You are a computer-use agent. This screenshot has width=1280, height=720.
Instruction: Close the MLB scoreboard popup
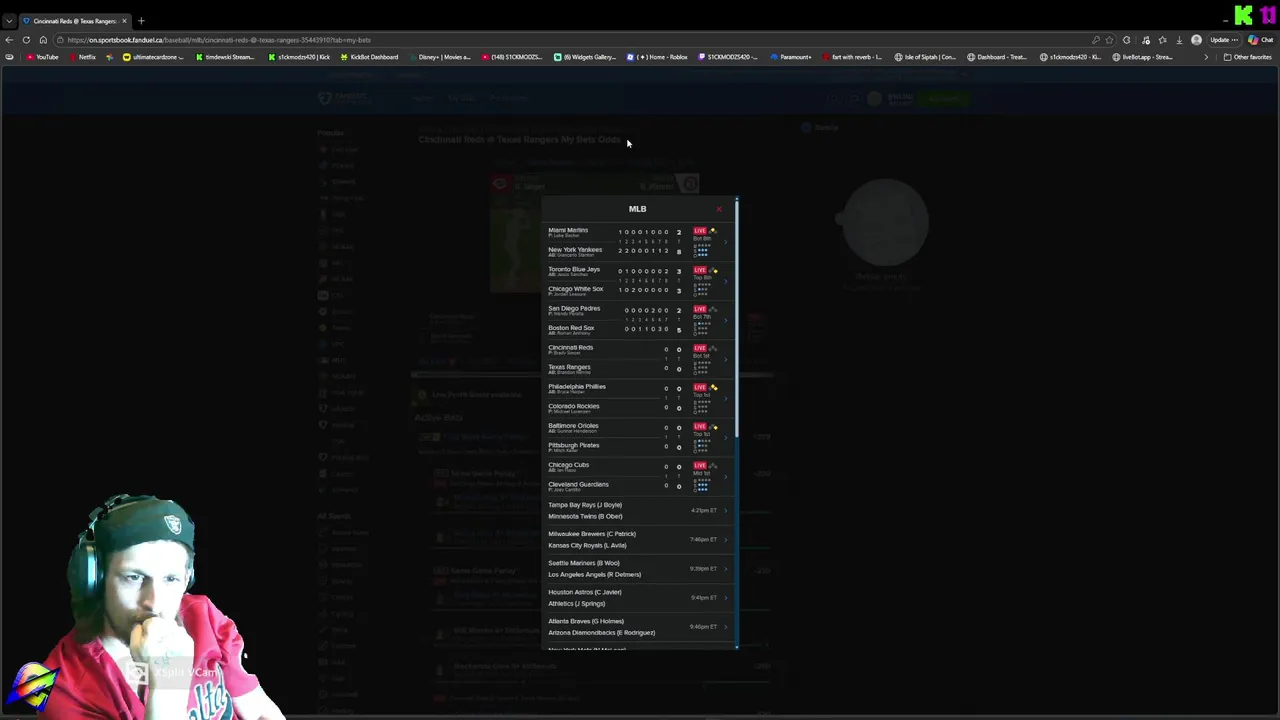click(718, 209)
